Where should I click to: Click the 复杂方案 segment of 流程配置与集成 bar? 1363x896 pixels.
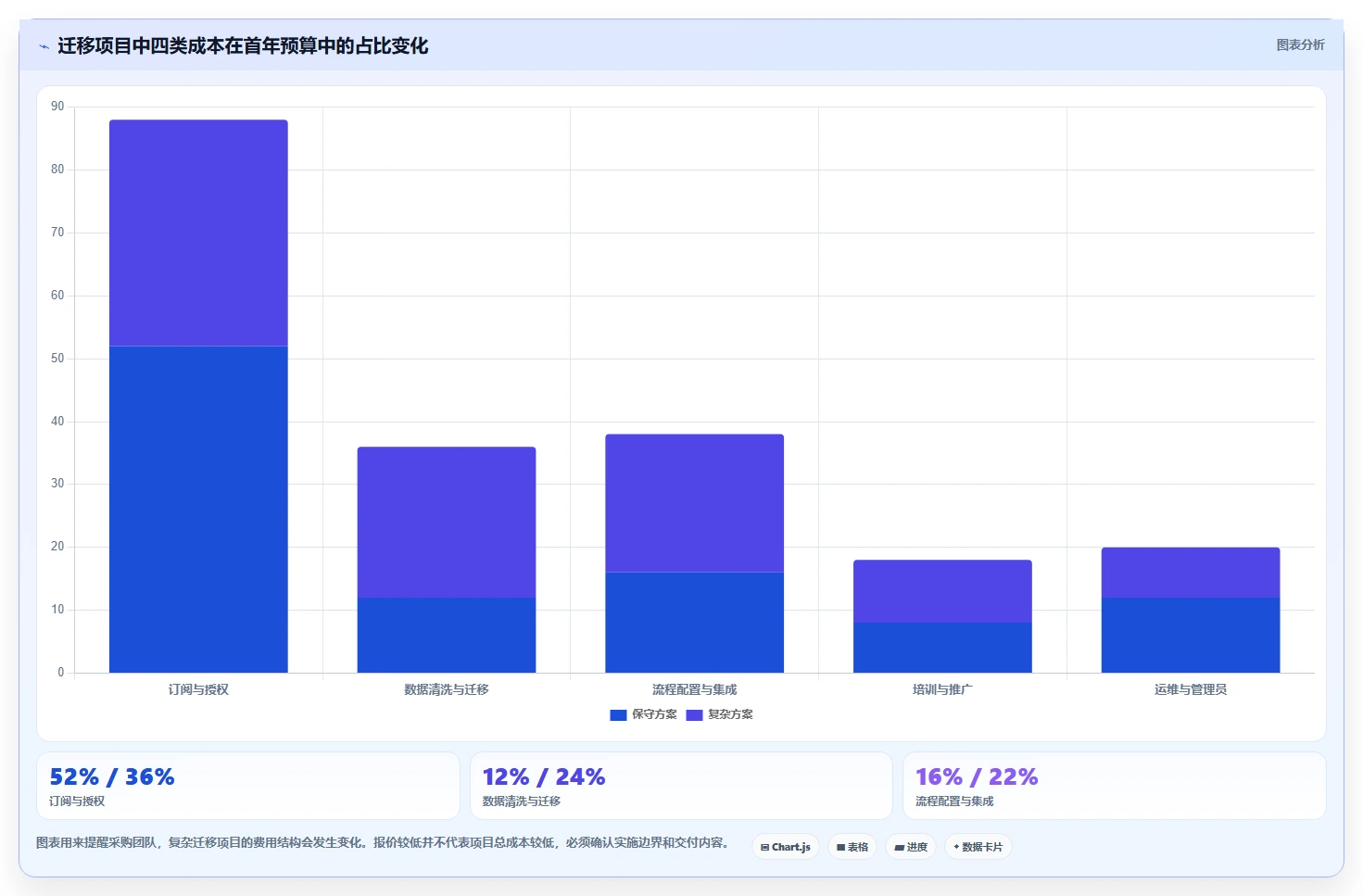(695, 503)
